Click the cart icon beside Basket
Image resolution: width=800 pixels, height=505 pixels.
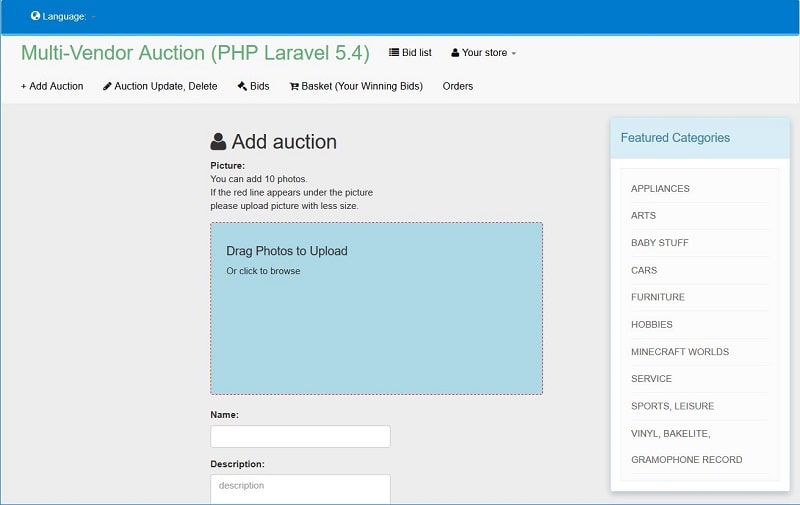[x=294, y=86]
